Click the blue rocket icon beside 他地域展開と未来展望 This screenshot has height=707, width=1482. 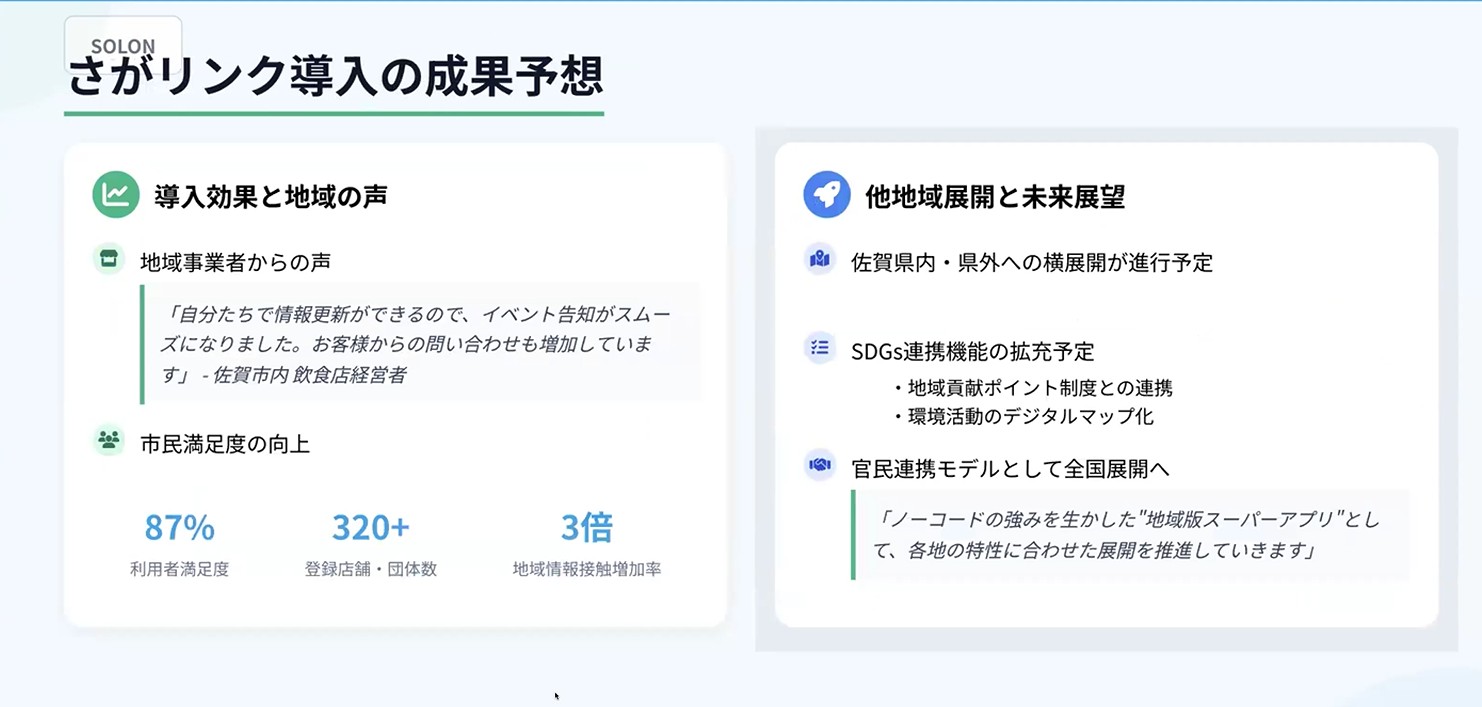coord(826,195)
